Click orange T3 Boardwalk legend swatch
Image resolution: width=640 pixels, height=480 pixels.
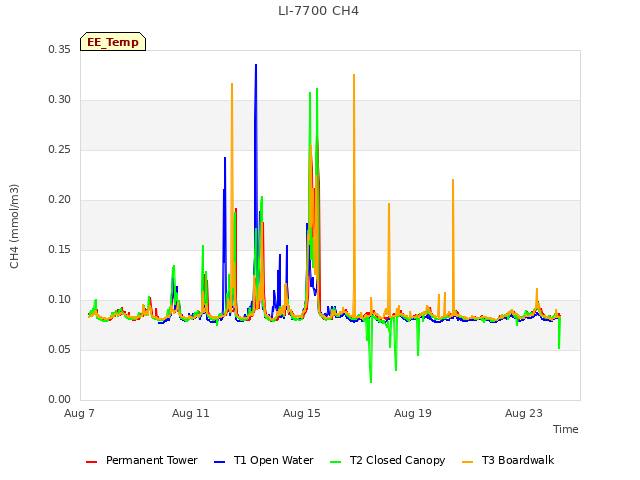[x=468, y=462]
